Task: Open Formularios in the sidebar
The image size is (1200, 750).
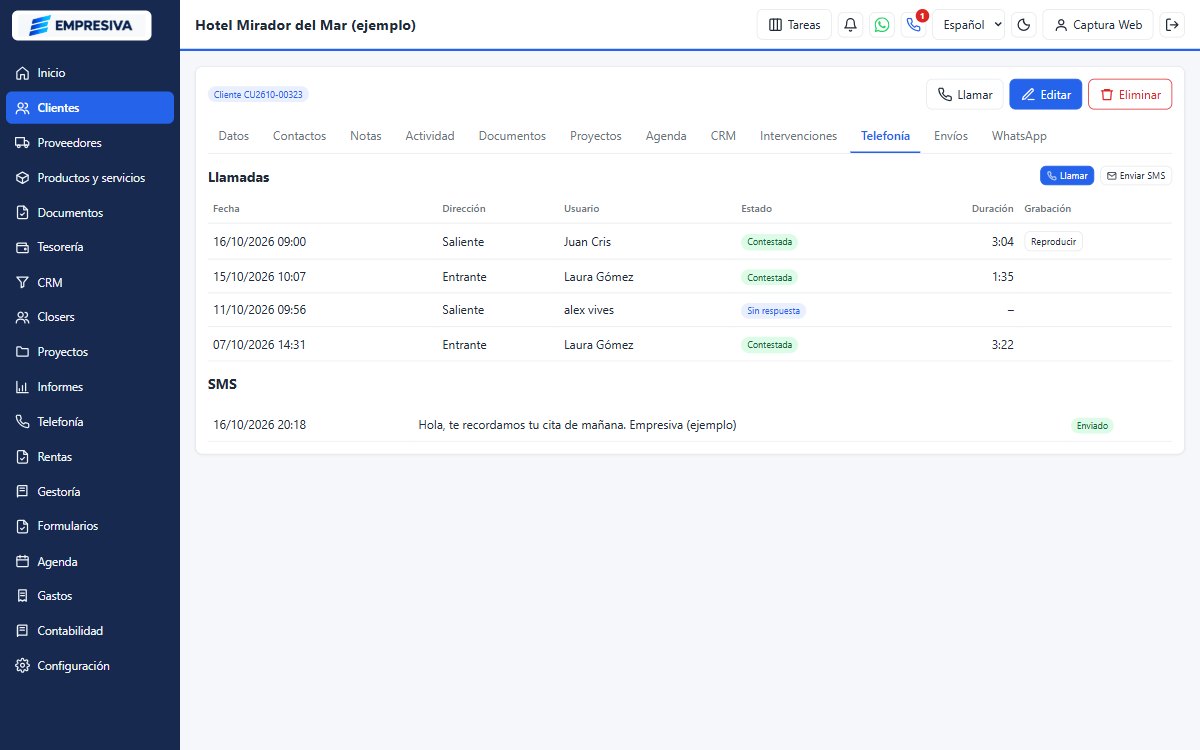Action: click(x=90, y=526)
